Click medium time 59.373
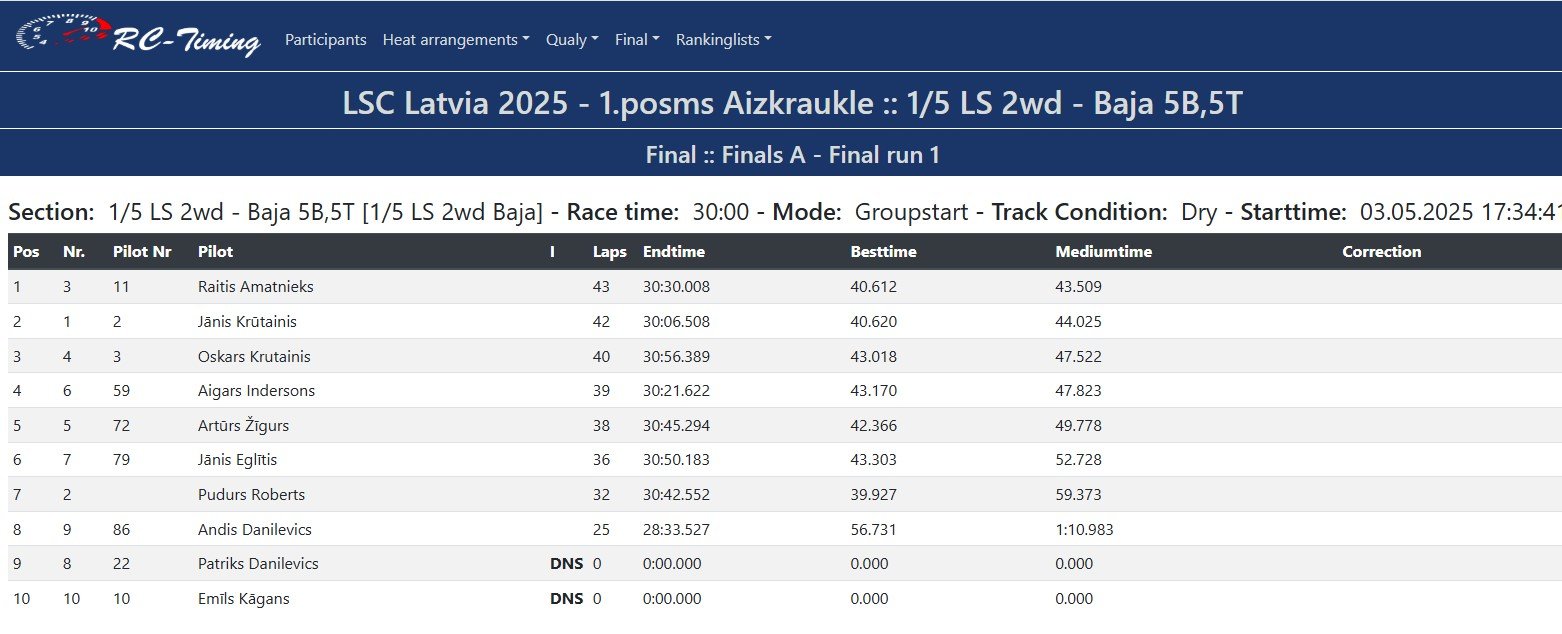The image size is (1562, 634). (x=1078, y=495)
